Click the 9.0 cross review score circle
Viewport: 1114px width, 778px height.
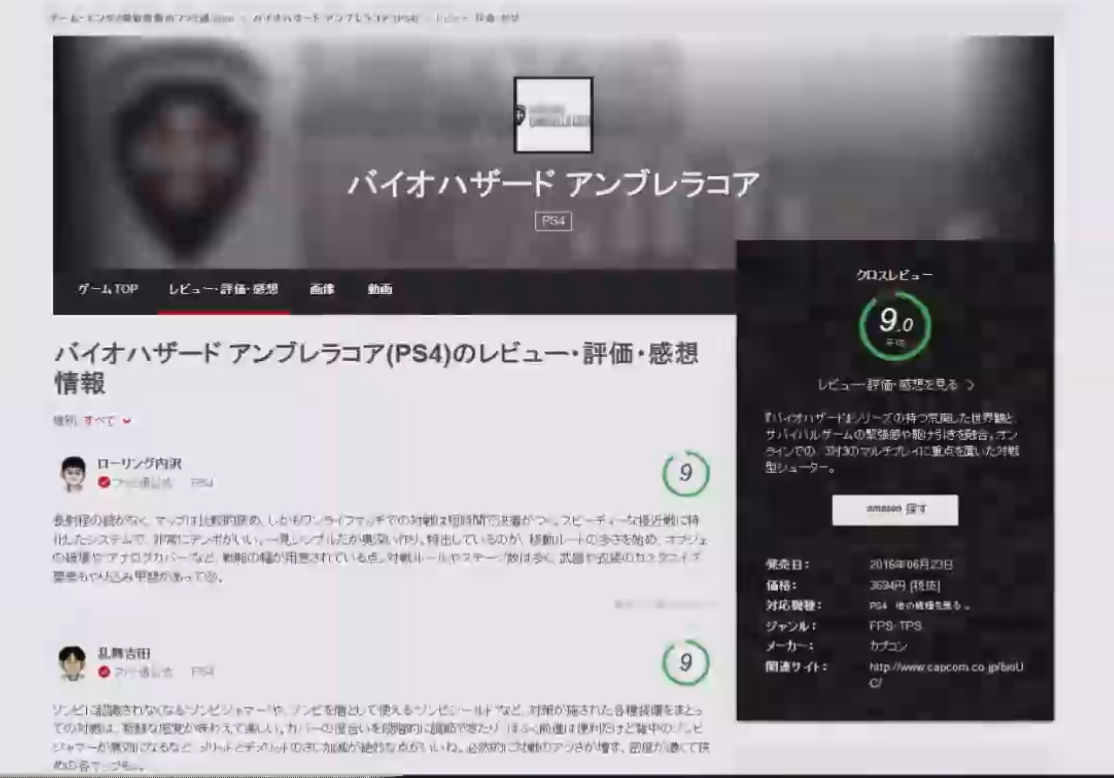click(x=894, y=325)
